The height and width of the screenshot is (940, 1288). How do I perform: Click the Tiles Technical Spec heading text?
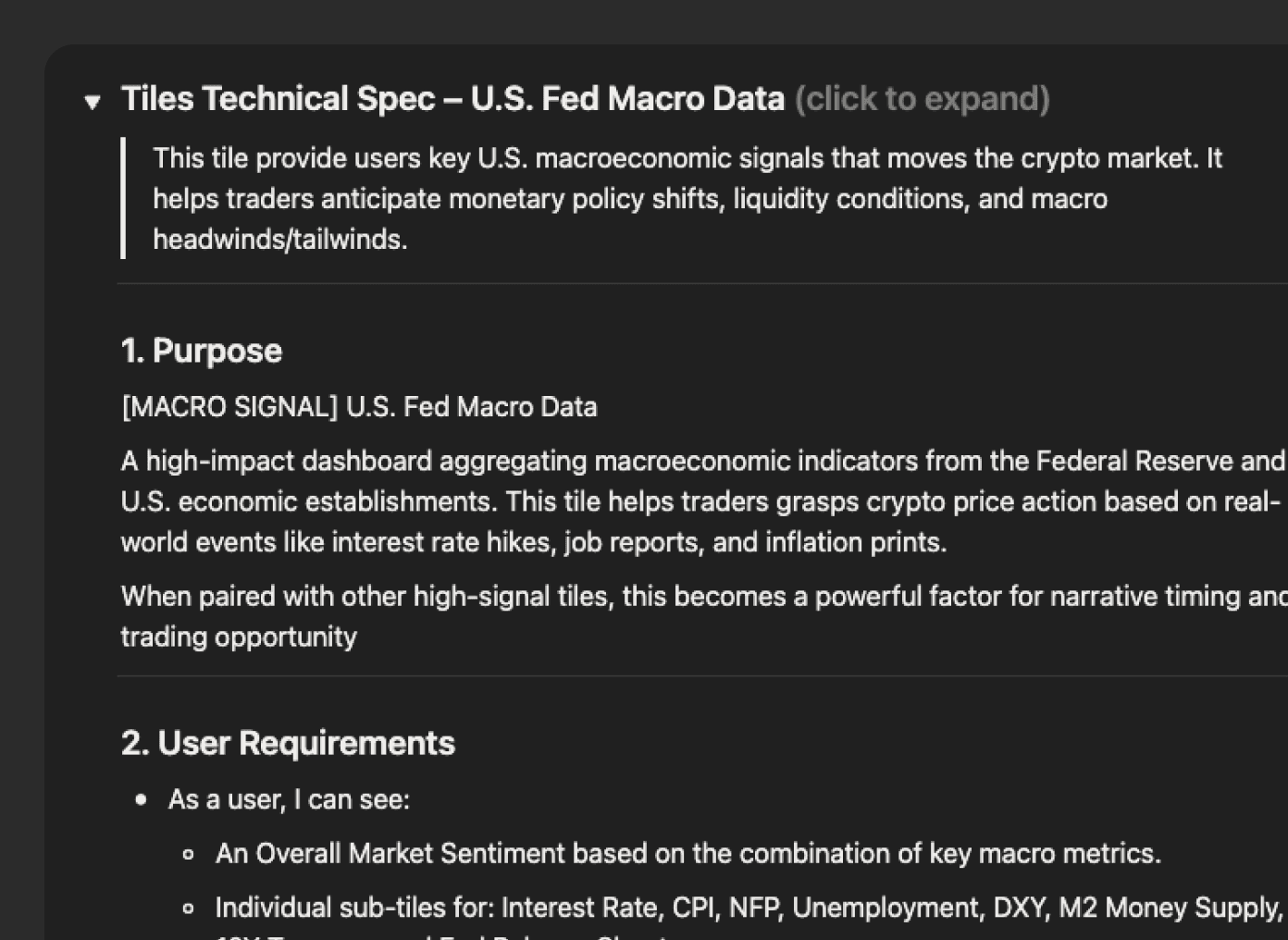[452, 99]
